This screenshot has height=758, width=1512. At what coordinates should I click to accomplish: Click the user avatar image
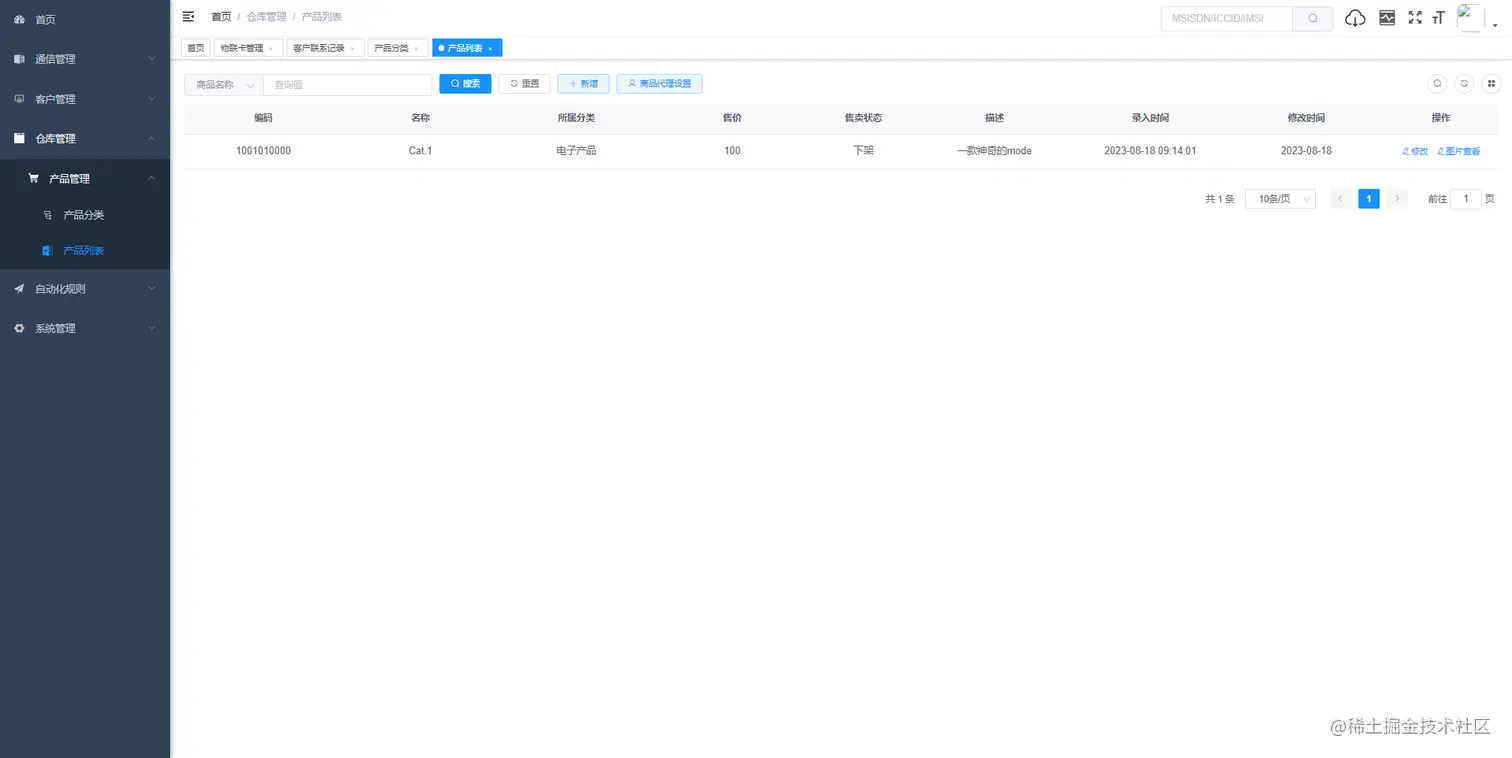[1470, 17]
